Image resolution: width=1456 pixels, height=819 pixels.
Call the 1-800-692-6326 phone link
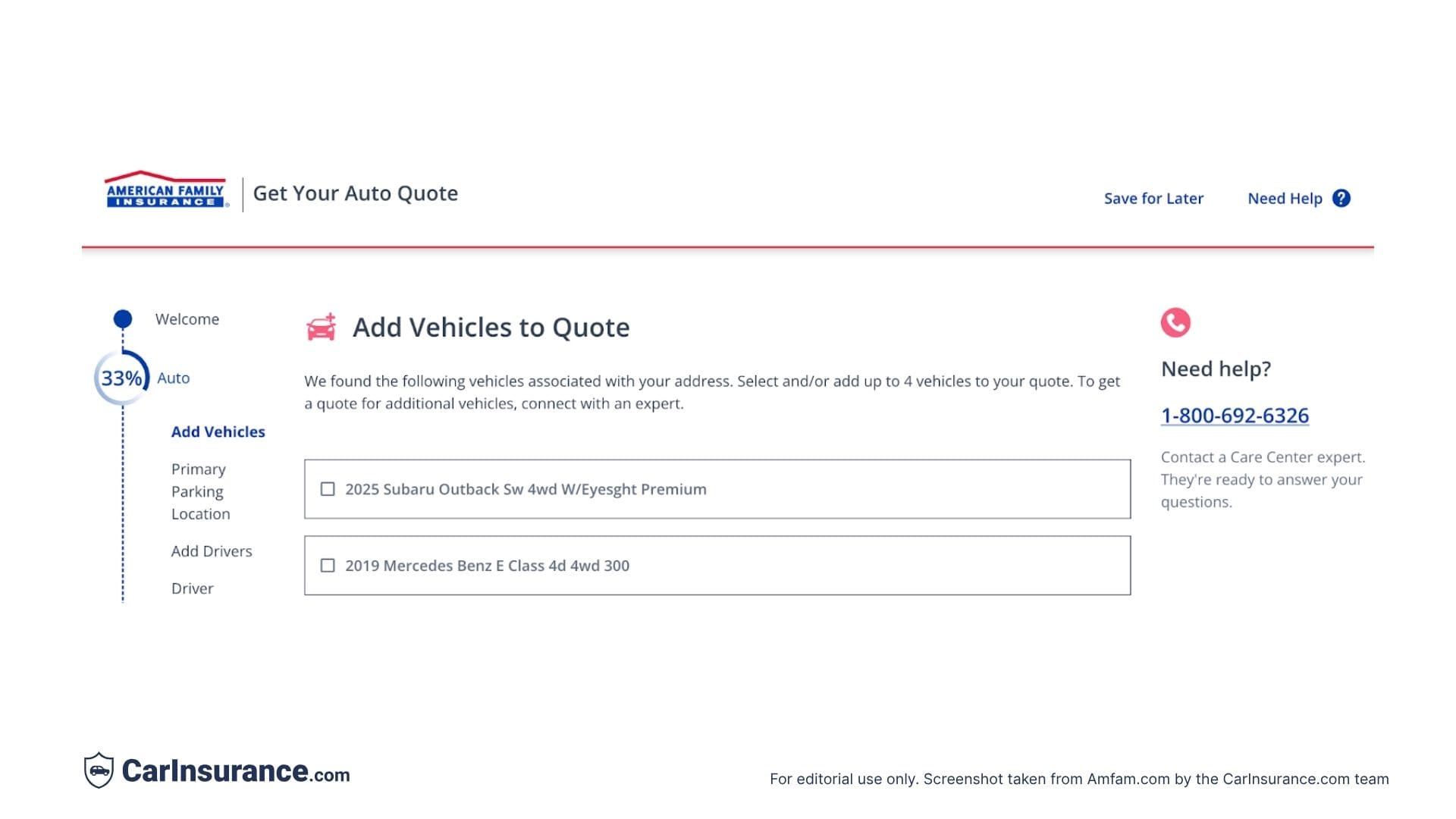pyautogui.click(x=1235, y=416)
